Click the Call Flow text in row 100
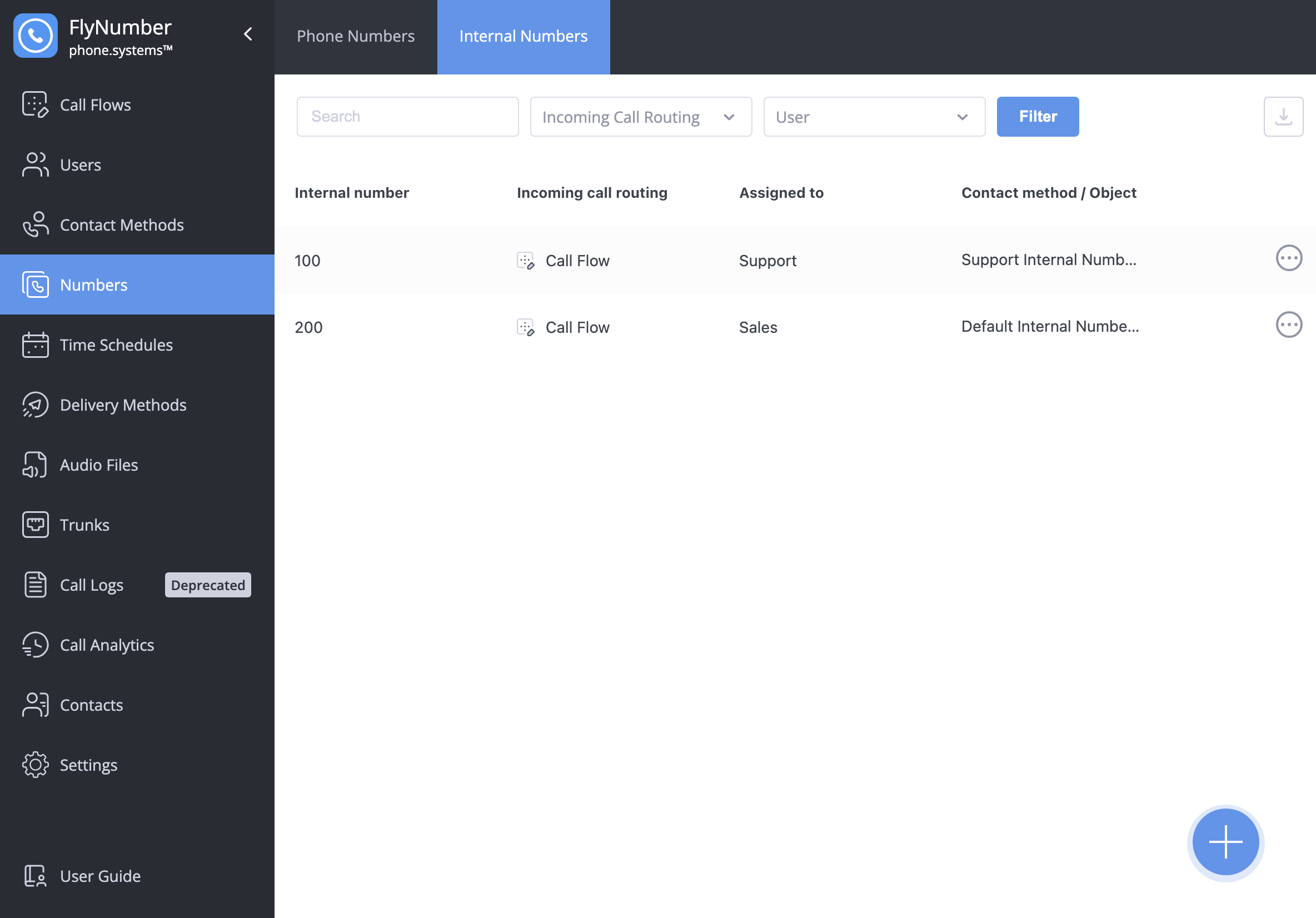The width and height of the screenshot is (1316, 918). click(577, 261)
